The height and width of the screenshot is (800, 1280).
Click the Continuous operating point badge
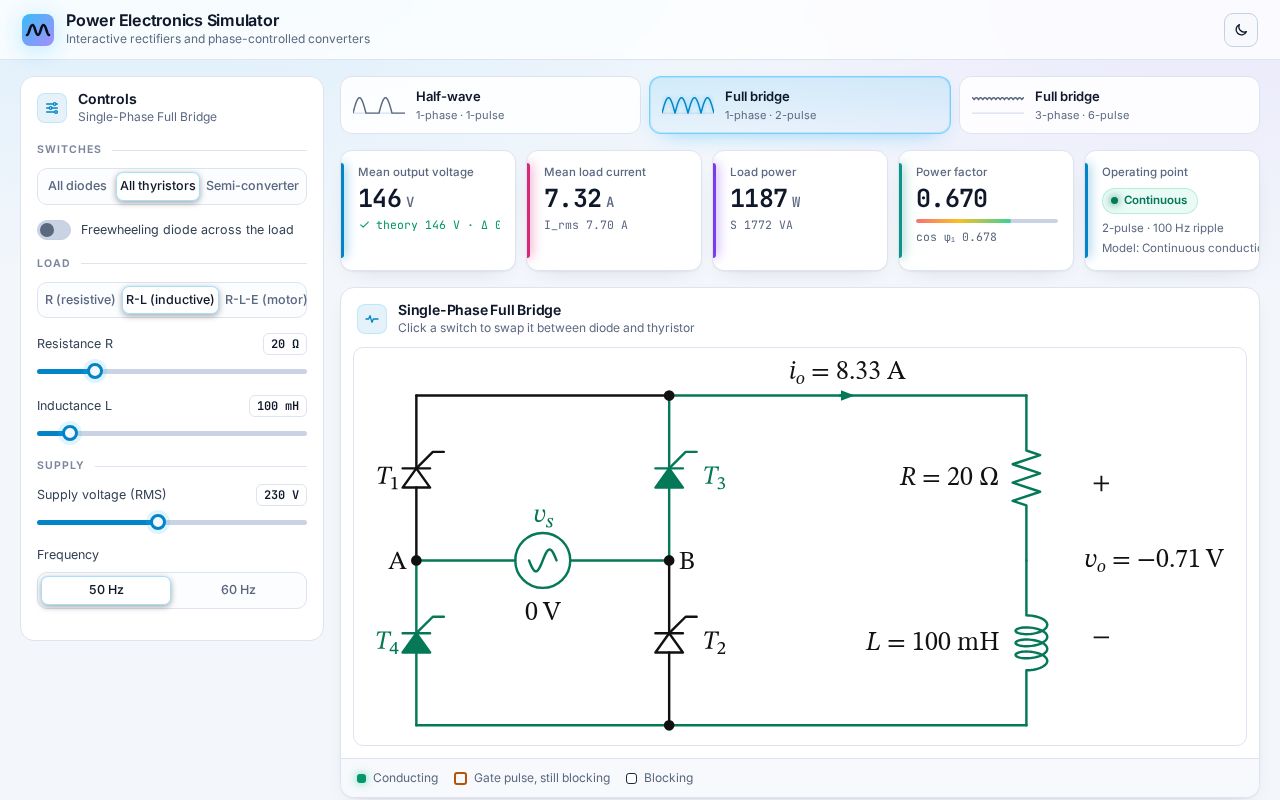pos(1150,200)
